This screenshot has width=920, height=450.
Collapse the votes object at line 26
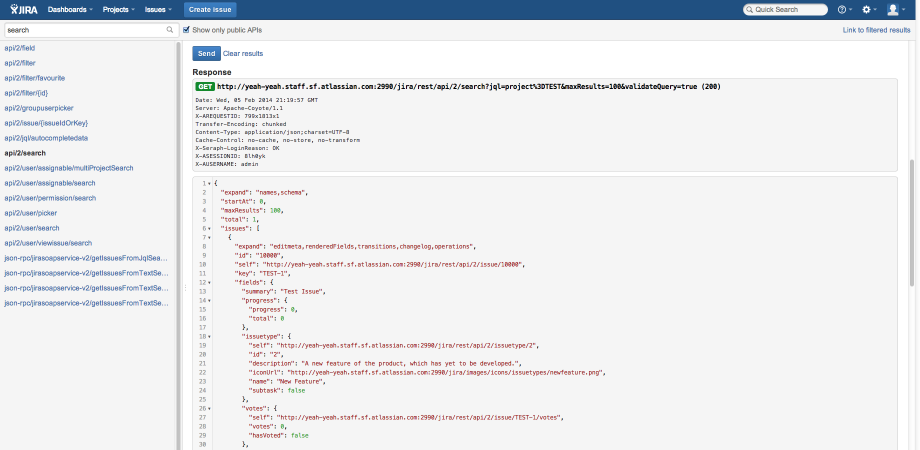[x=209, y=408]
